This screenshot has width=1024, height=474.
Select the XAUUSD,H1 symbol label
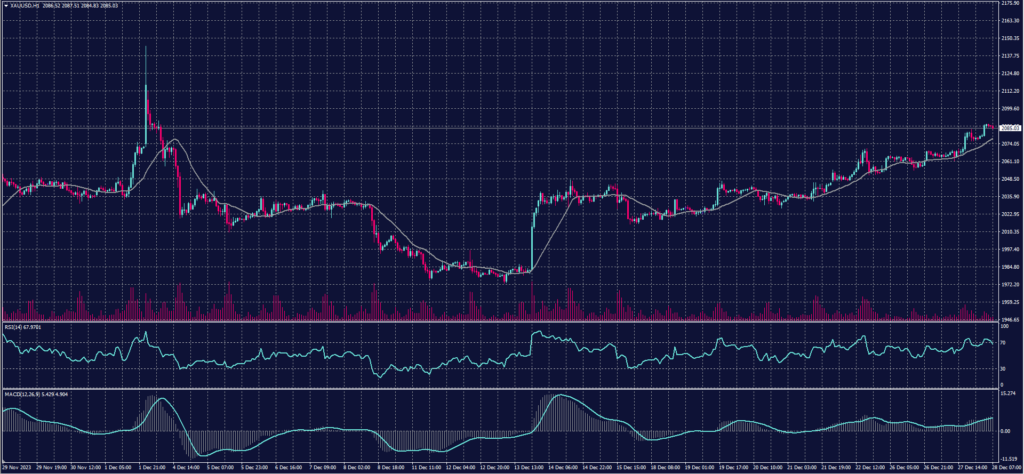(20, 6)
